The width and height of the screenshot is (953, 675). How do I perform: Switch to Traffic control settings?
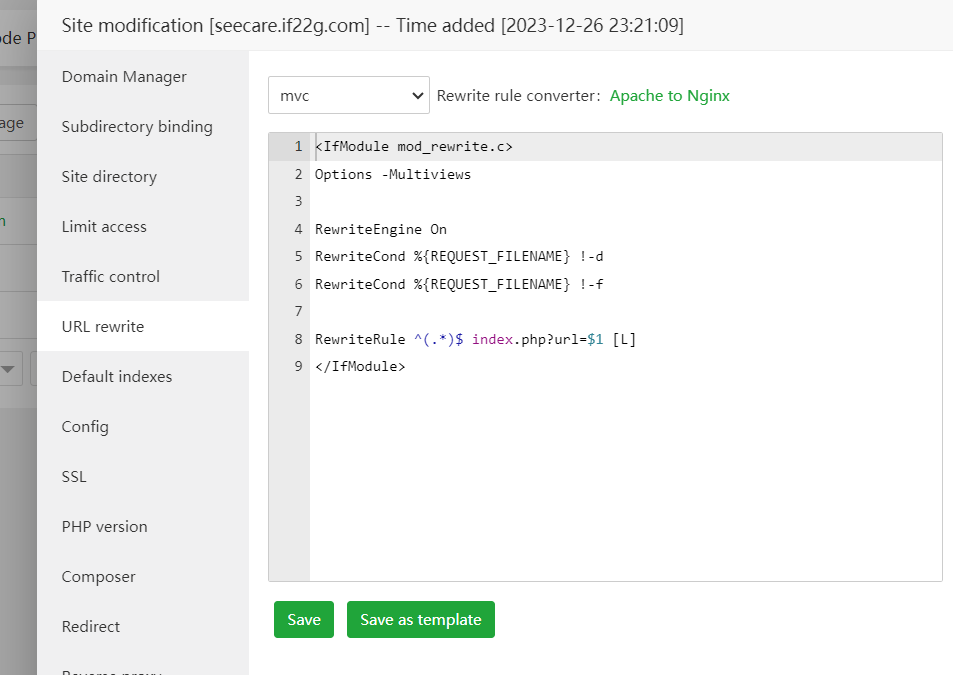110,277
